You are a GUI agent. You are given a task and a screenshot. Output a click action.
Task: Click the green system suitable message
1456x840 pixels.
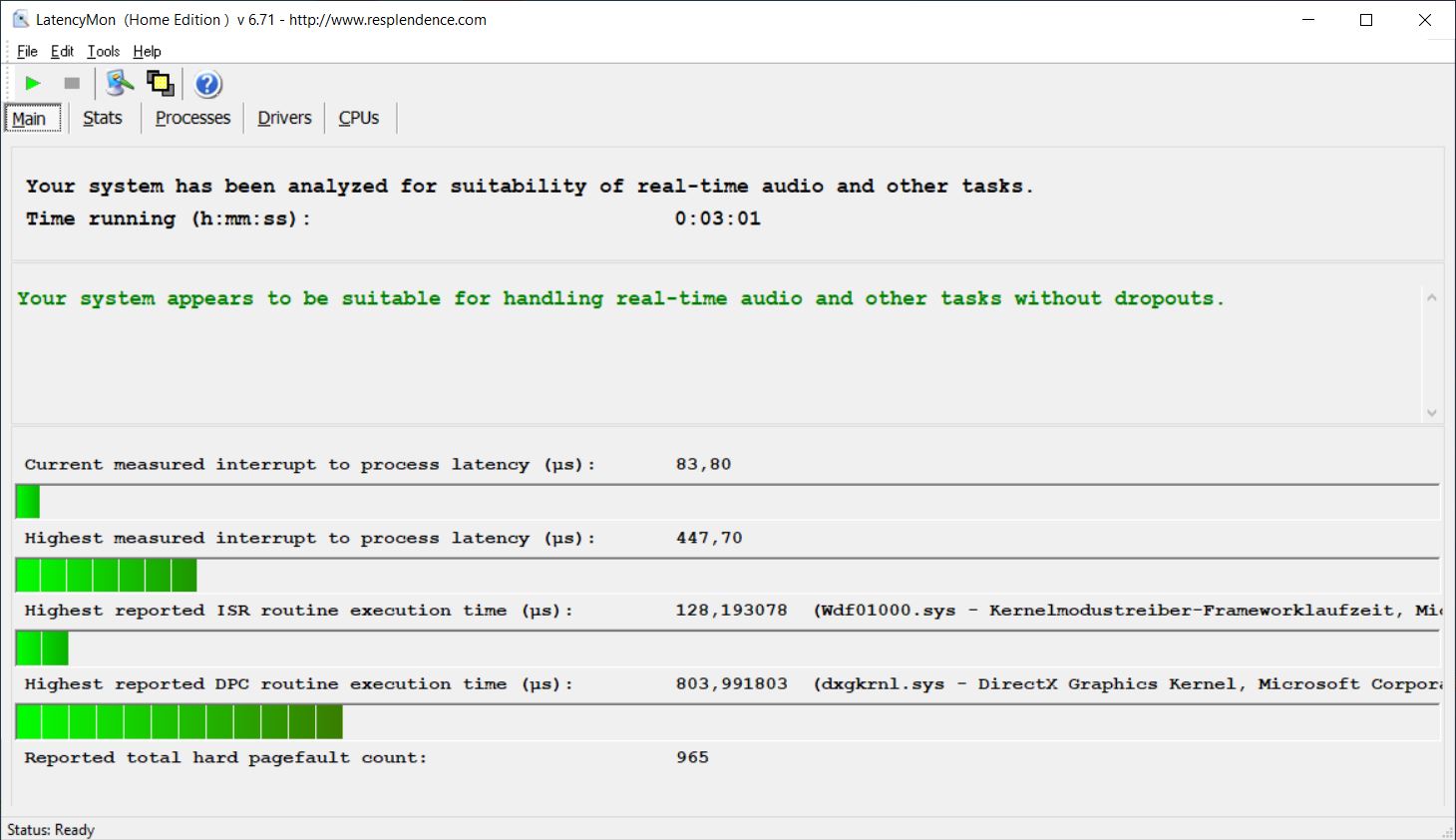620,299
